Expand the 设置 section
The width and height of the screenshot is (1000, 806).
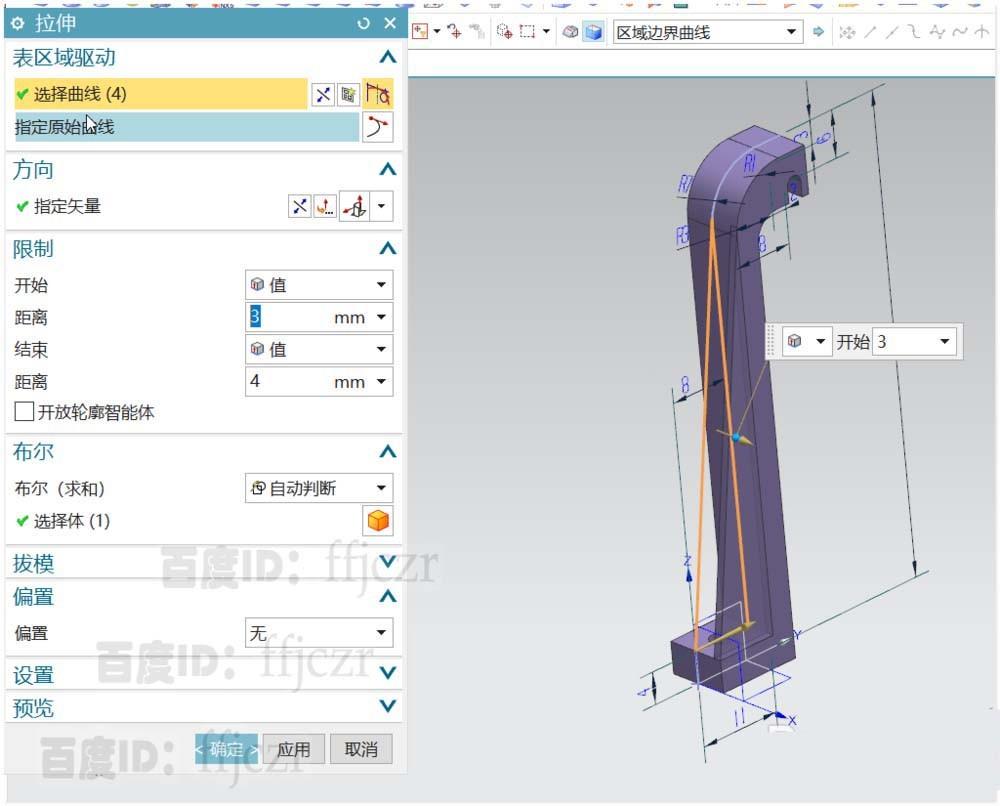coord(387,673)
